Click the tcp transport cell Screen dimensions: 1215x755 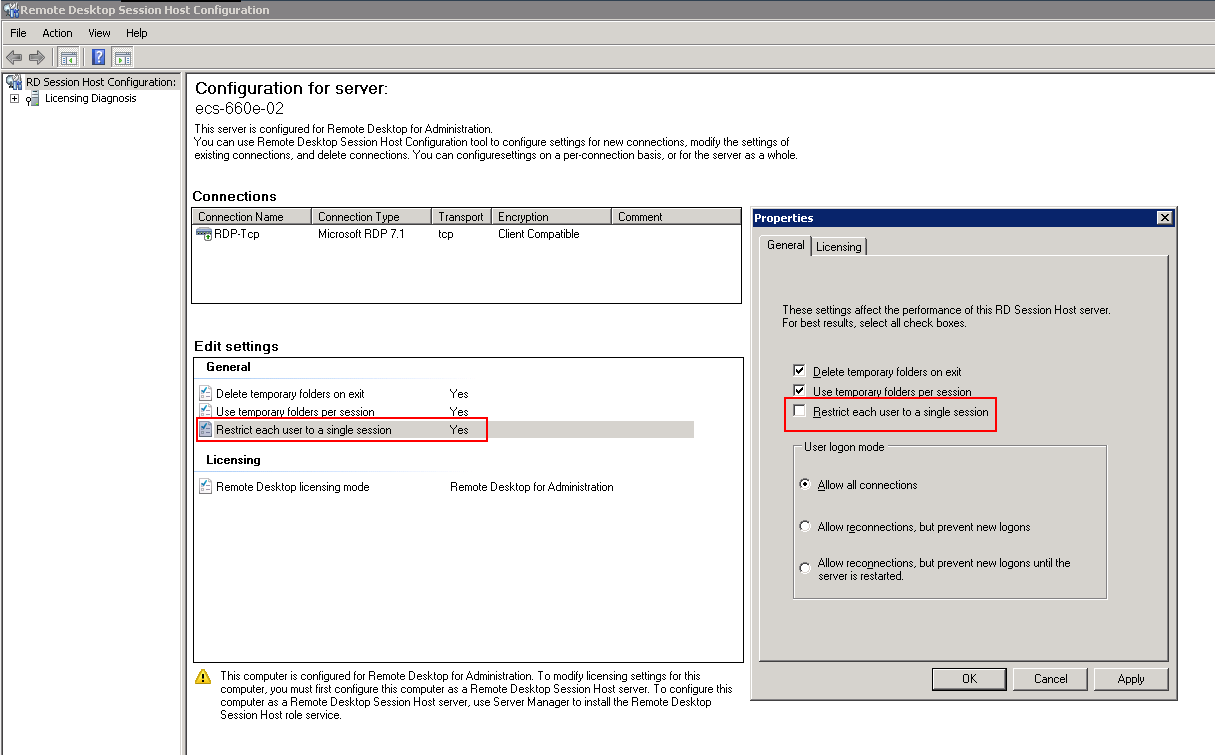446,234
